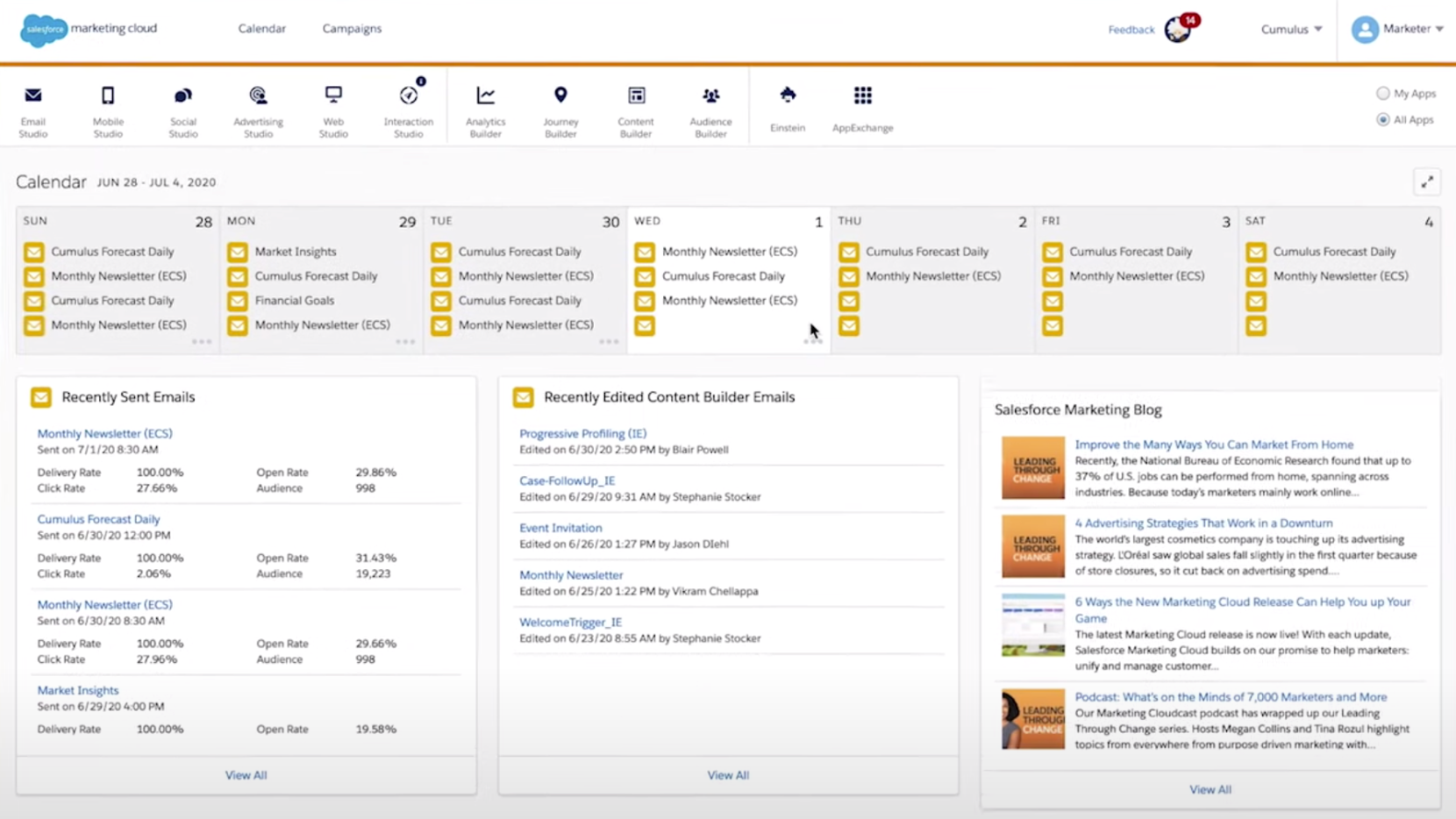The image size is (1456, 819).
Task: Open the Cumulus business unit dropdown
Action: pyautogui.click(x=1290, y=29)
